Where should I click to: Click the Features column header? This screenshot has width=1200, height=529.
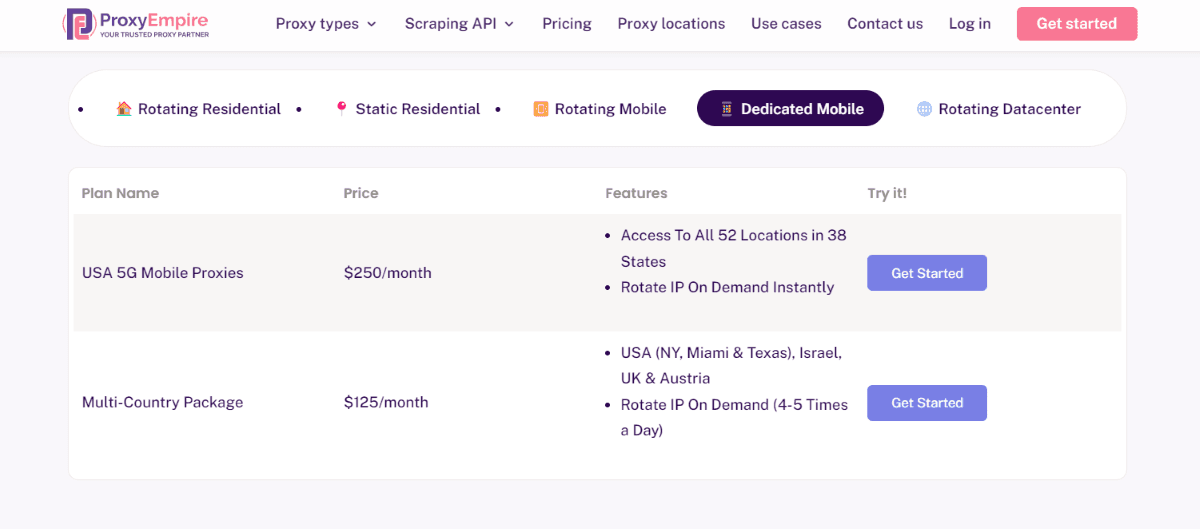click(x=636, y=193)
